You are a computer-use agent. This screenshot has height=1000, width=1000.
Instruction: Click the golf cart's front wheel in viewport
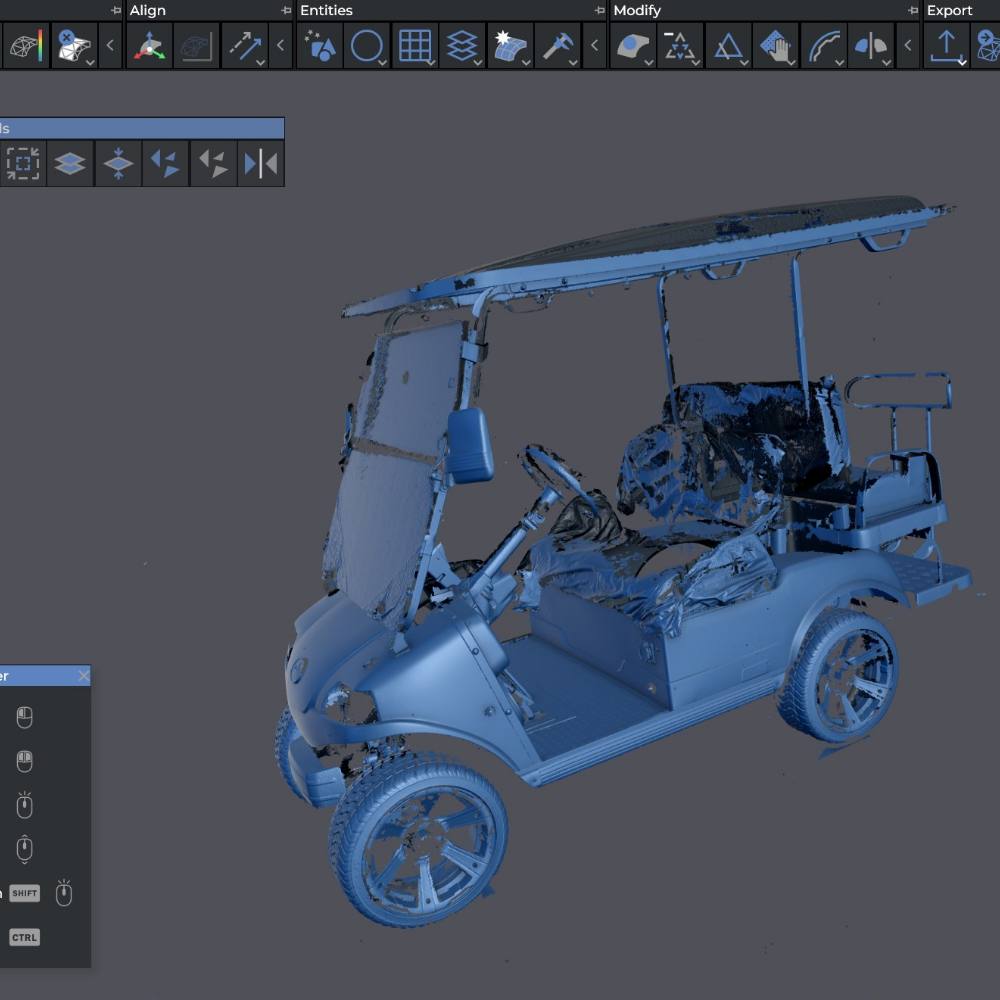click(x=418, y=839)
